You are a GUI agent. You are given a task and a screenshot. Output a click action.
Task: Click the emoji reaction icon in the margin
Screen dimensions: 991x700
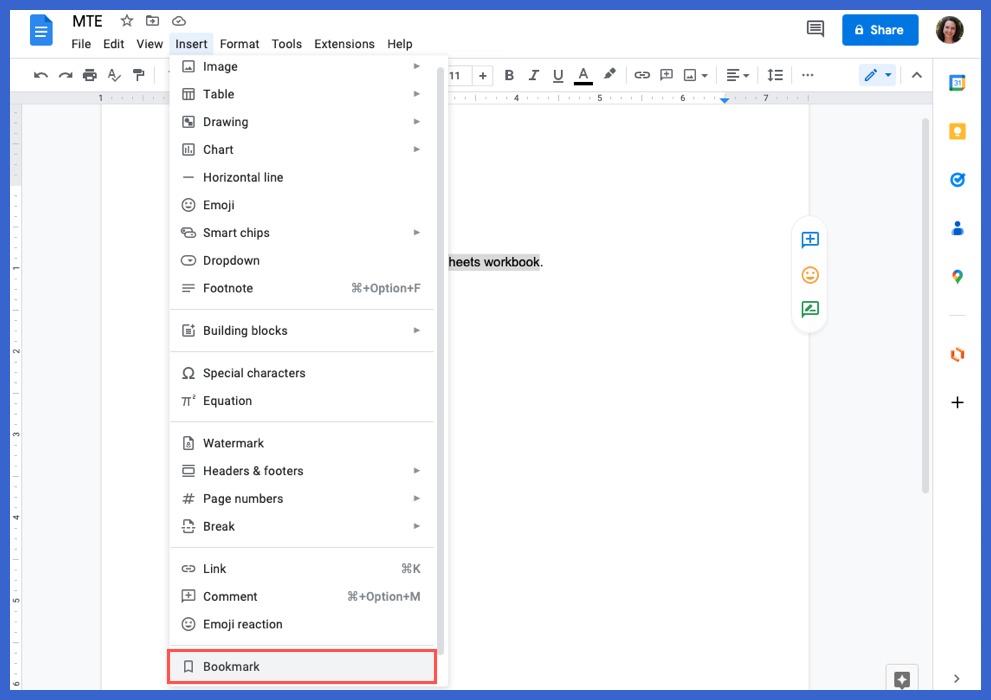click(809, 274)
